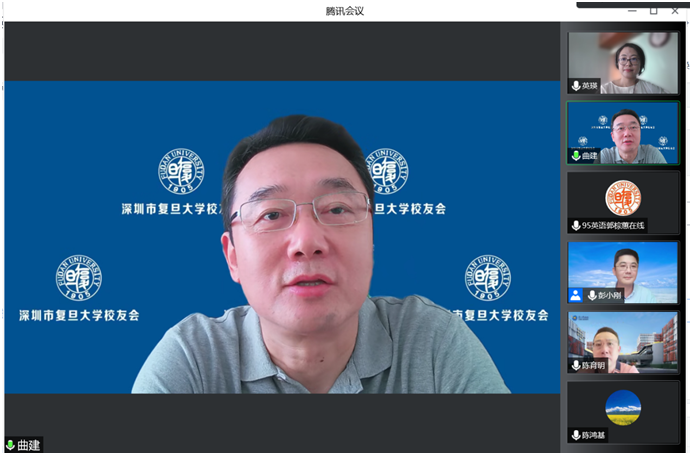Click the green microphone icon on 曲建 thumbnail
The width and height of the screenshot is (692, 455).
click(575, 155)
